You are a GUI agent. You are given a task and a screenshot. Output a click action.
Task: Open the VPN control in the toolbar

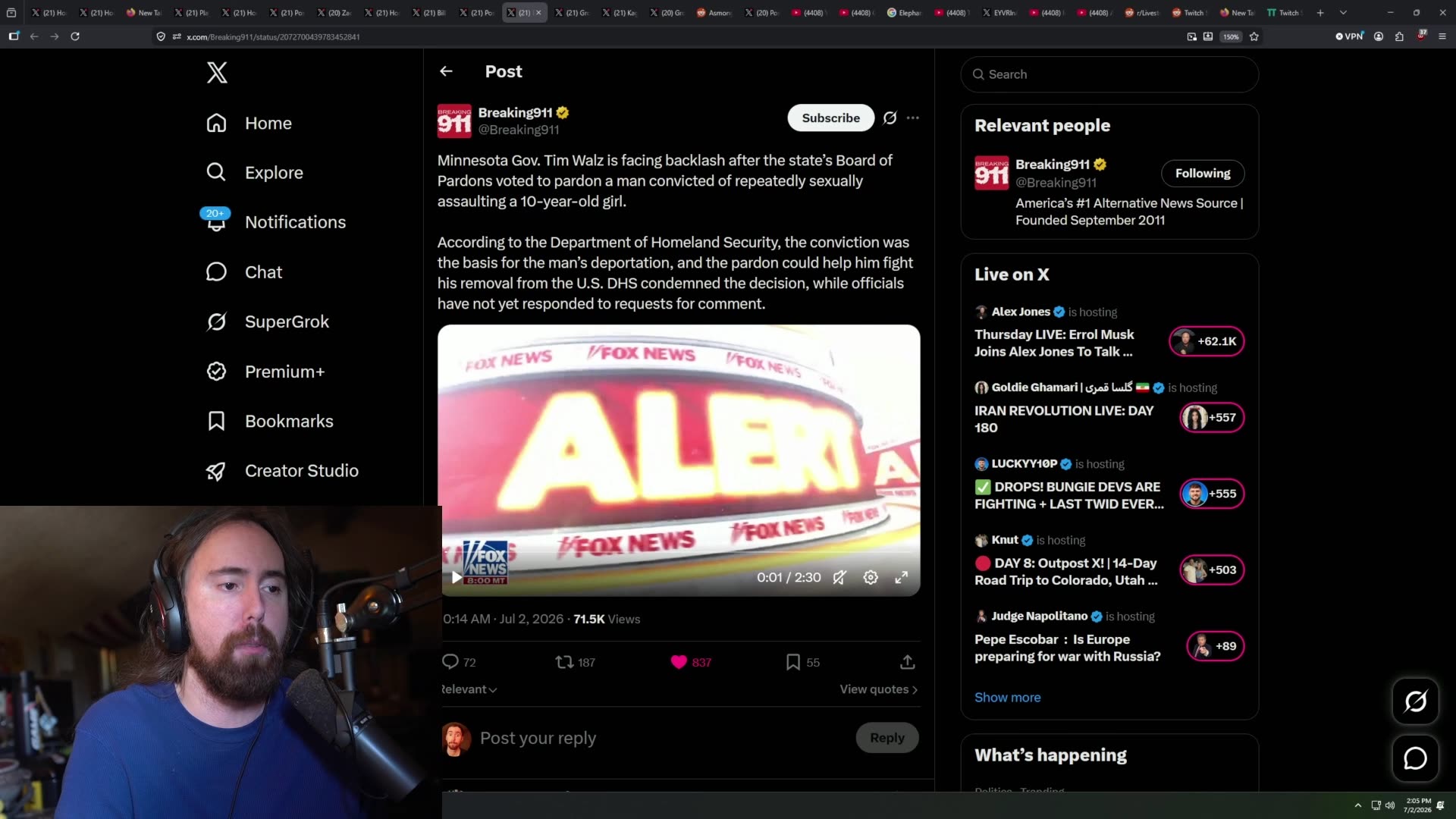point(1350,36)
